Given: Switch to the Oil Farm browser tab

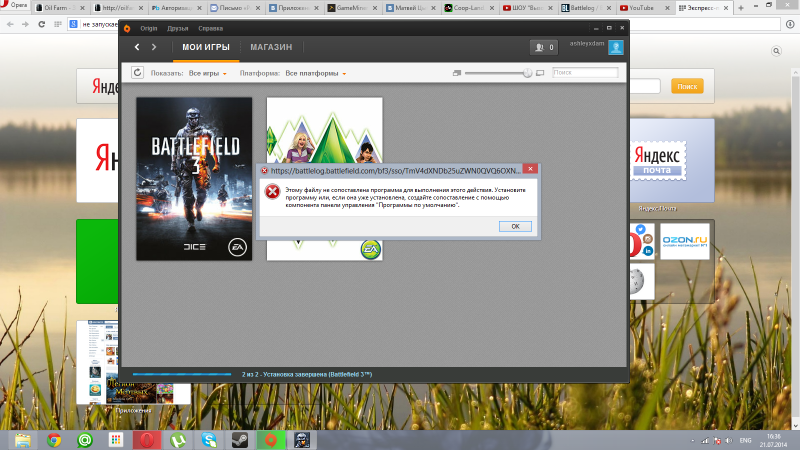Looking at the screenshot, I should tap(60, 8).
